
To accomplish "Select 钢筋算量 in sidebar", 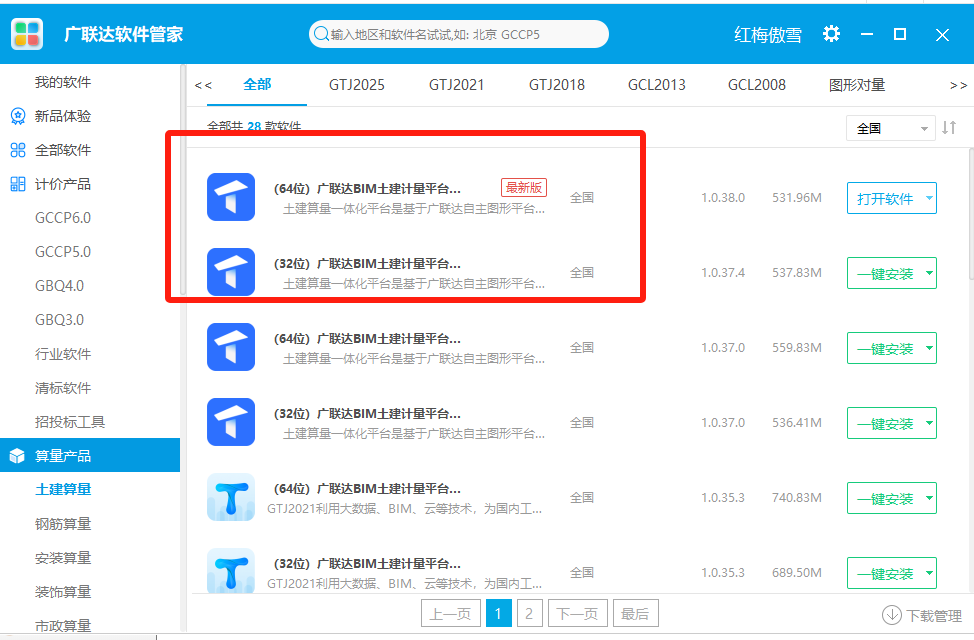I will click(x=63, y=524).
